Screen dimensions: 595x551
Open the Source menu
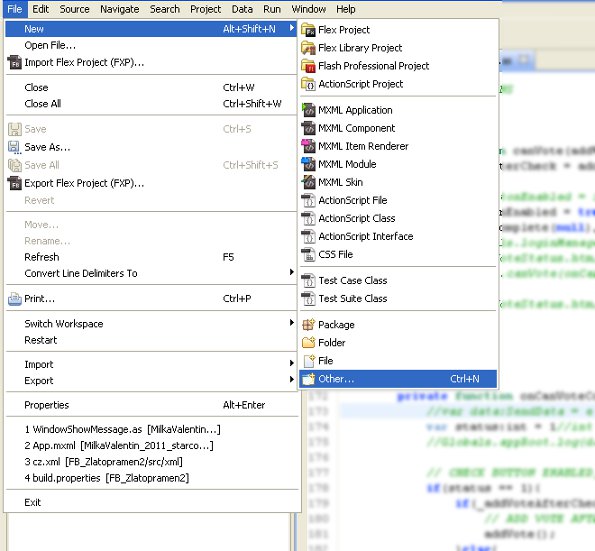74,9
